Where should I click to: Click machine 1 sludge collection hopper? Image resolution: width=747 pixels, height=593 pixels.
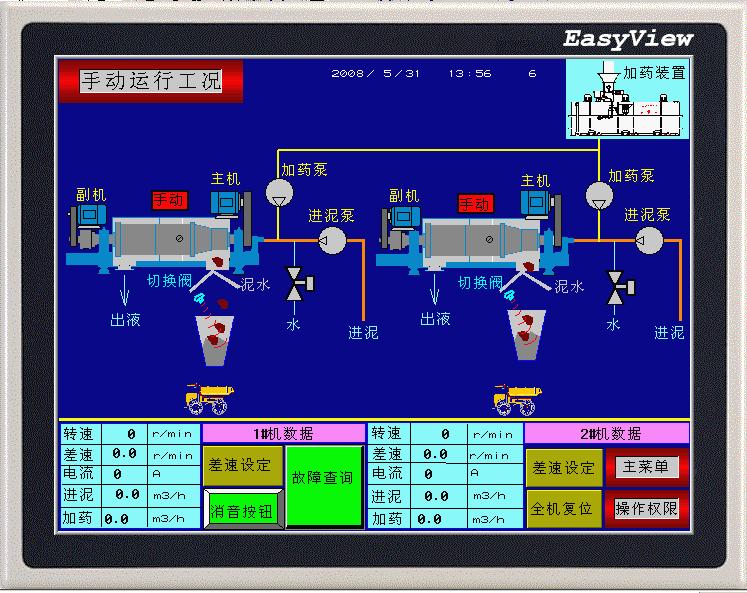tap(214, 341)
